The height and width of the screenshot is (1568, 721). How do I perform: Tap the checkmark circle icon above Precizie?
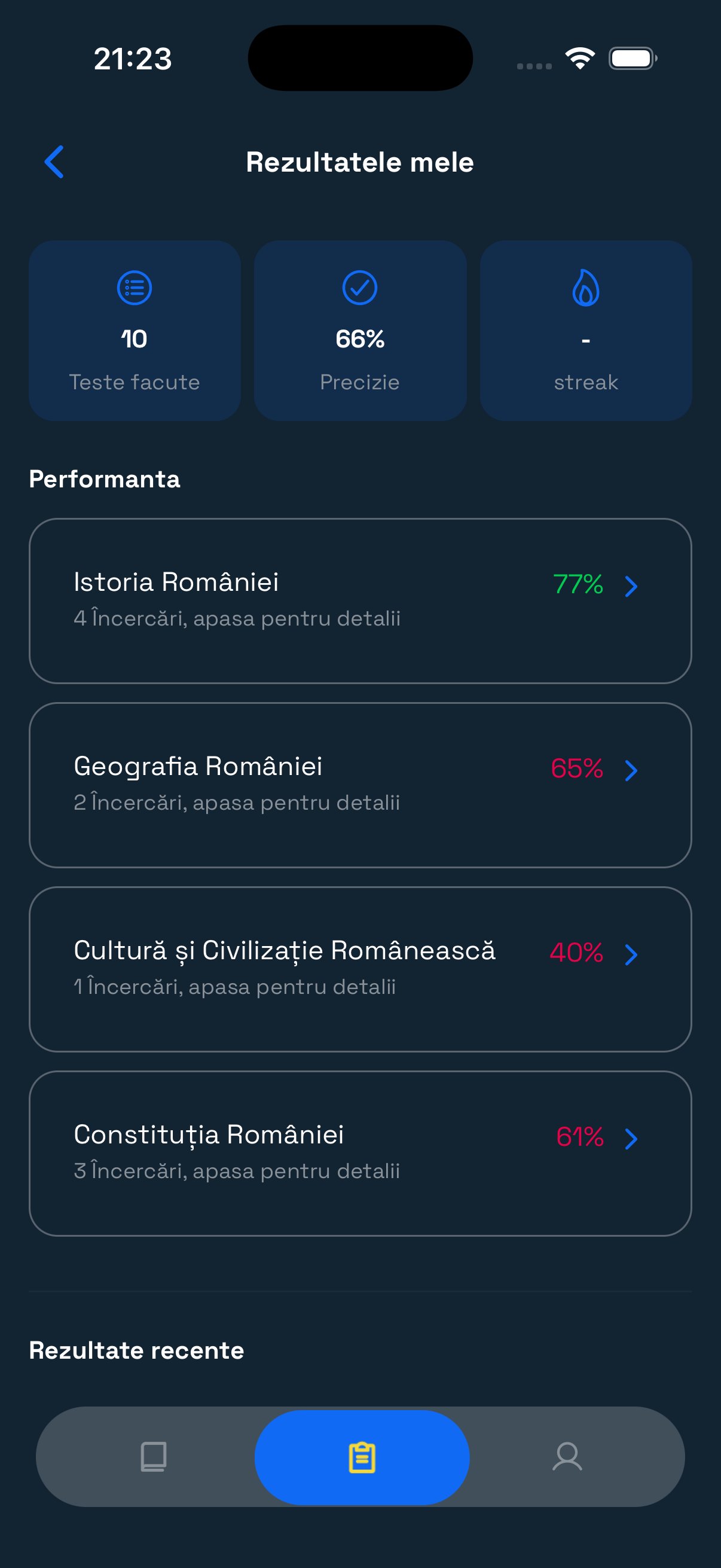(x=360, y=287)
